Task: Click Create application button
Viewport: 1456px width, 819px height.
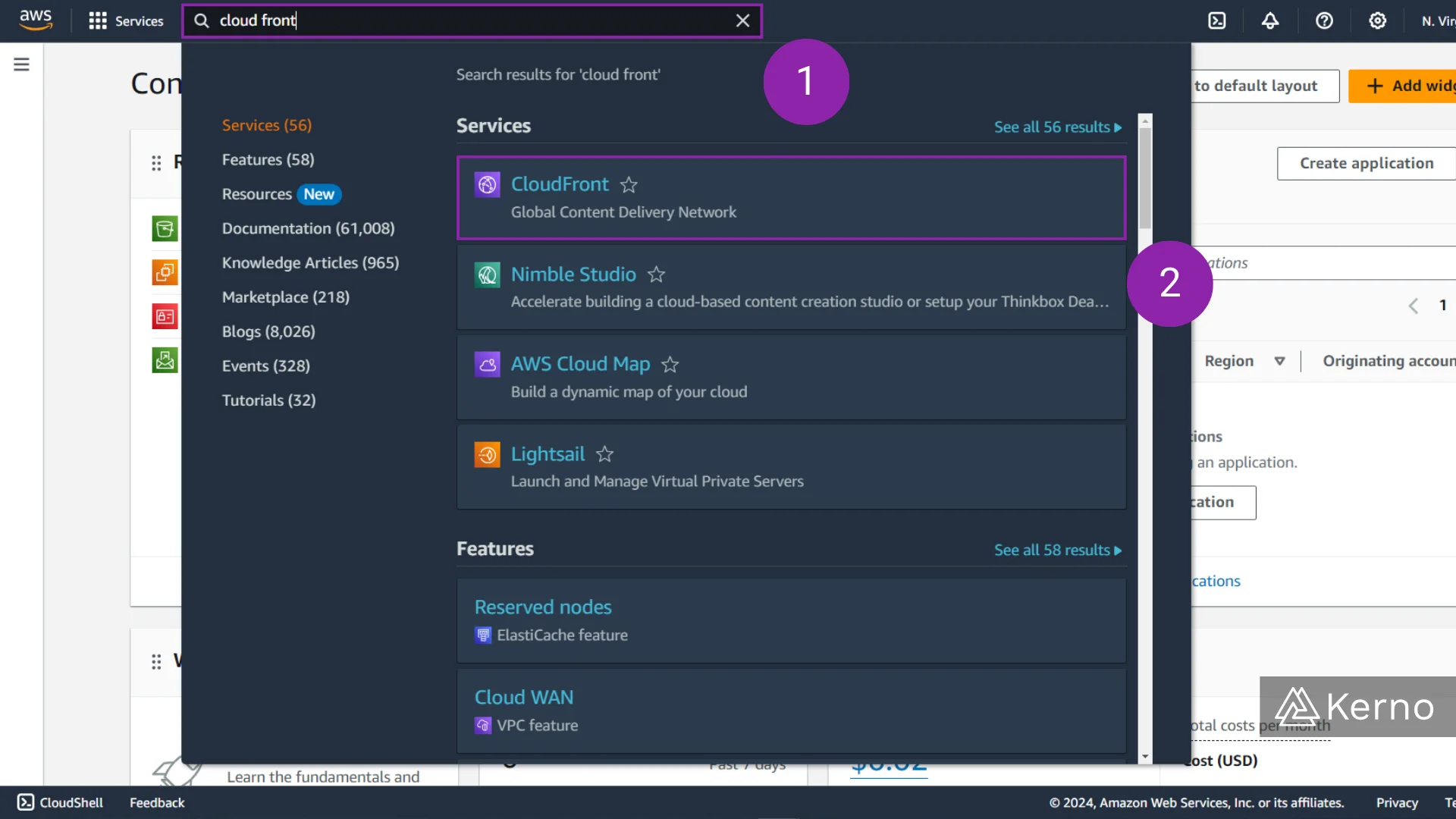Action: [x=1367, y=164]
